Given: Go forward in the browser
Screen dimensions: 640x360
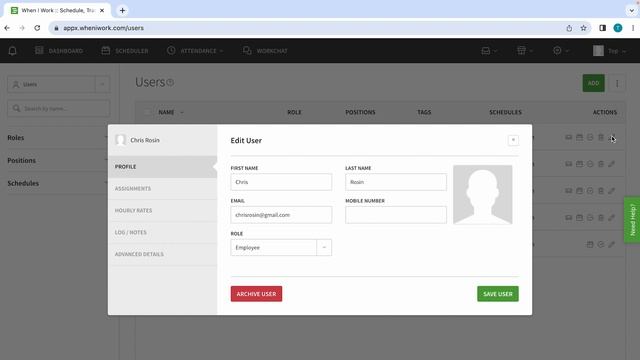Looking at the screenshot, I should pos(22,28).
